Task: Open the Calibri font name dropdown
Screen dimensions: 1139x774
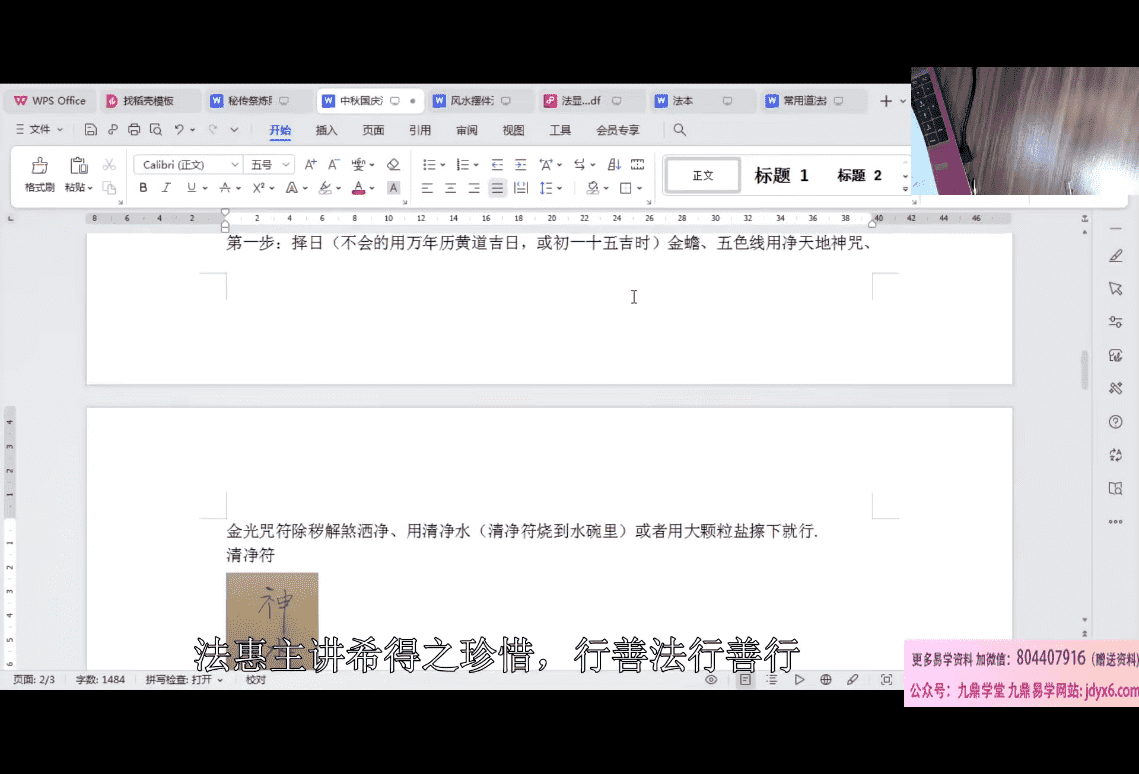Action: [190, 165]
